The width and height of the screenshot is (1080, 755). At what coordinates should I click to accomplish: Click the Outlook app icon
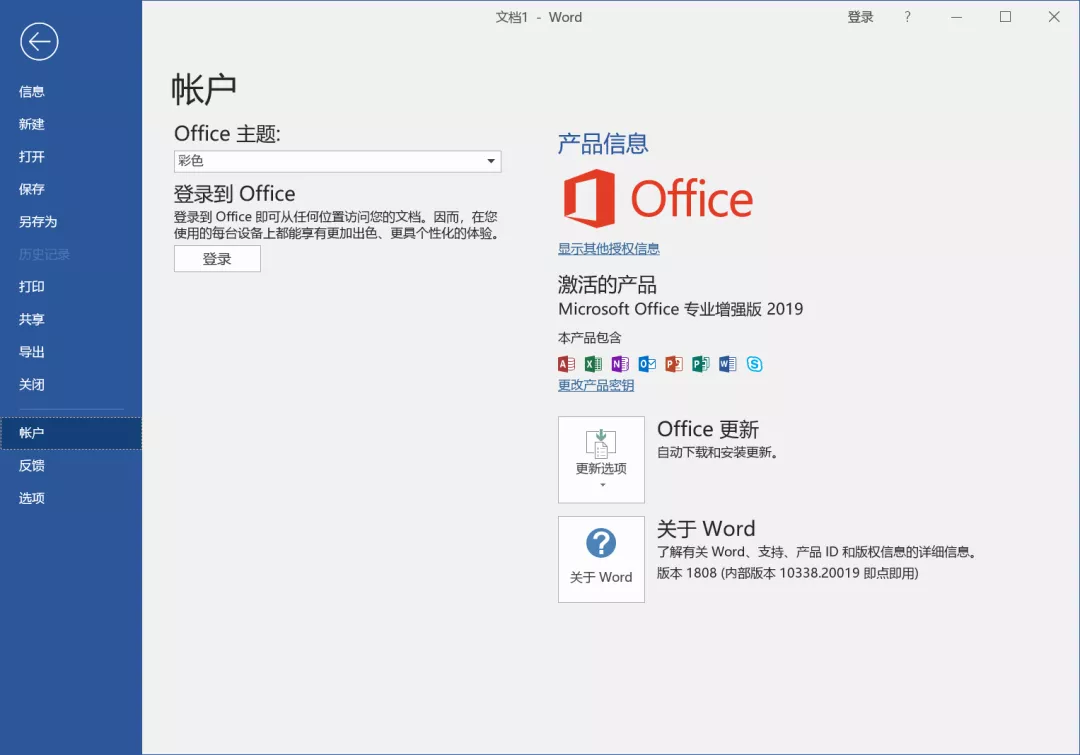pos(647,364)
